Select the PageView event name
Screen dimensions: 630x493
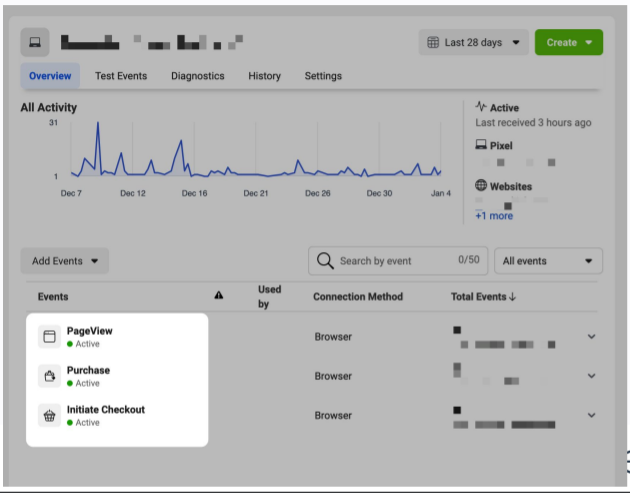pos(90,331)
